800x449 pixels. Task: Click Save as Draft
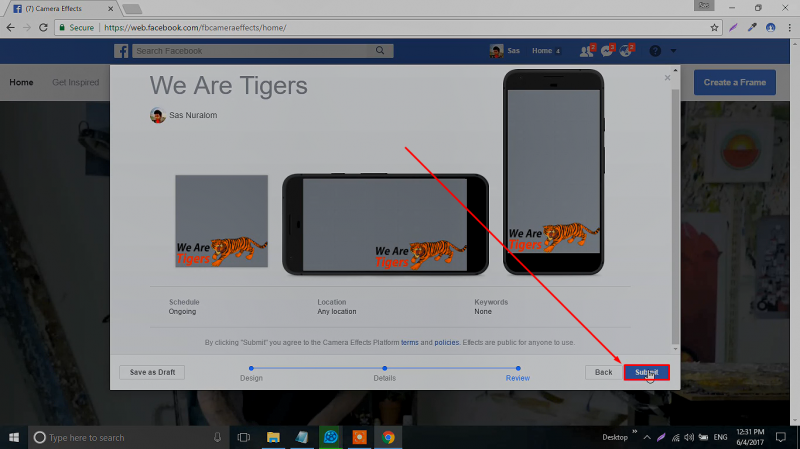pos(152,372)
